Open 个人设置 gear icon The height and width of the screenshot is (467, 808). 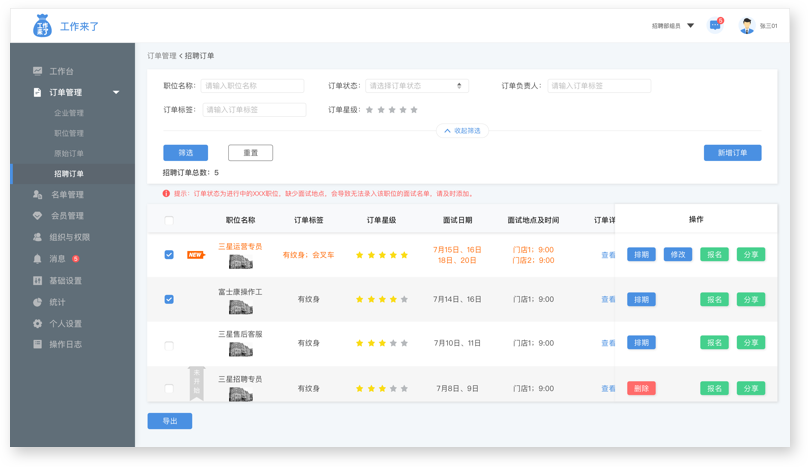pyautogui.click(x=38, y=324)
